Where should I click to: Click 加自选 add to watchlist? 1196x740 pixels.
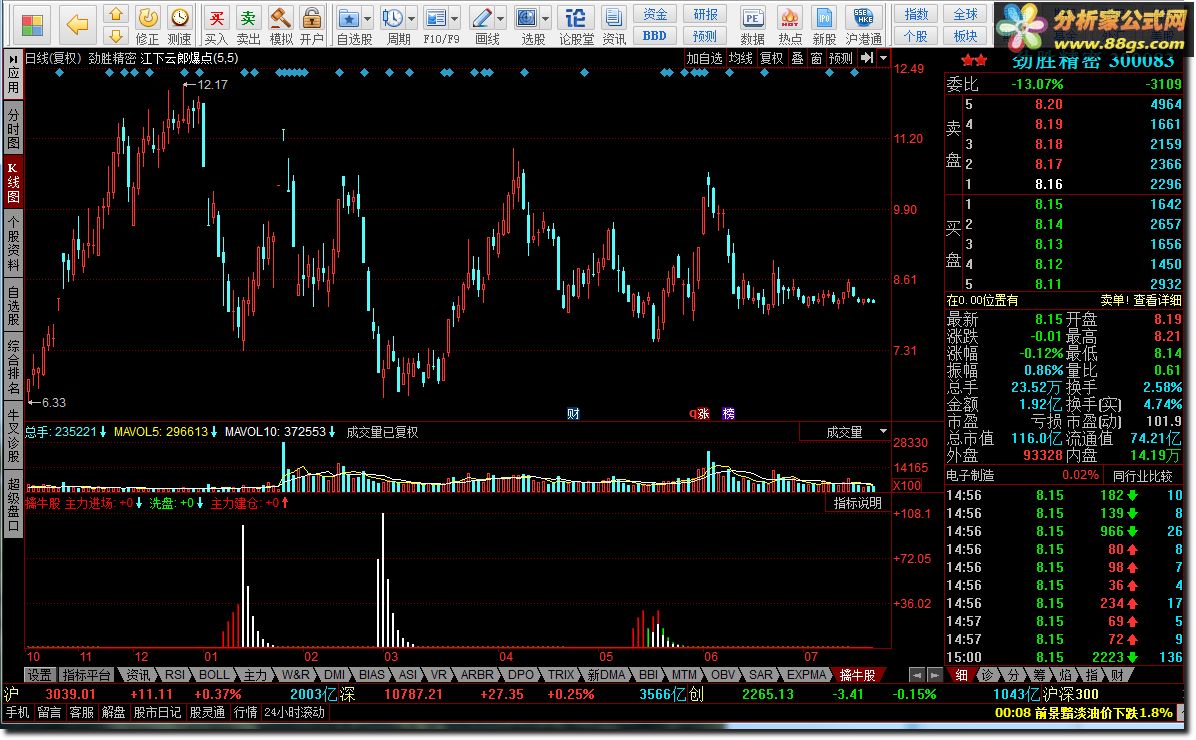tap(704, 58)
